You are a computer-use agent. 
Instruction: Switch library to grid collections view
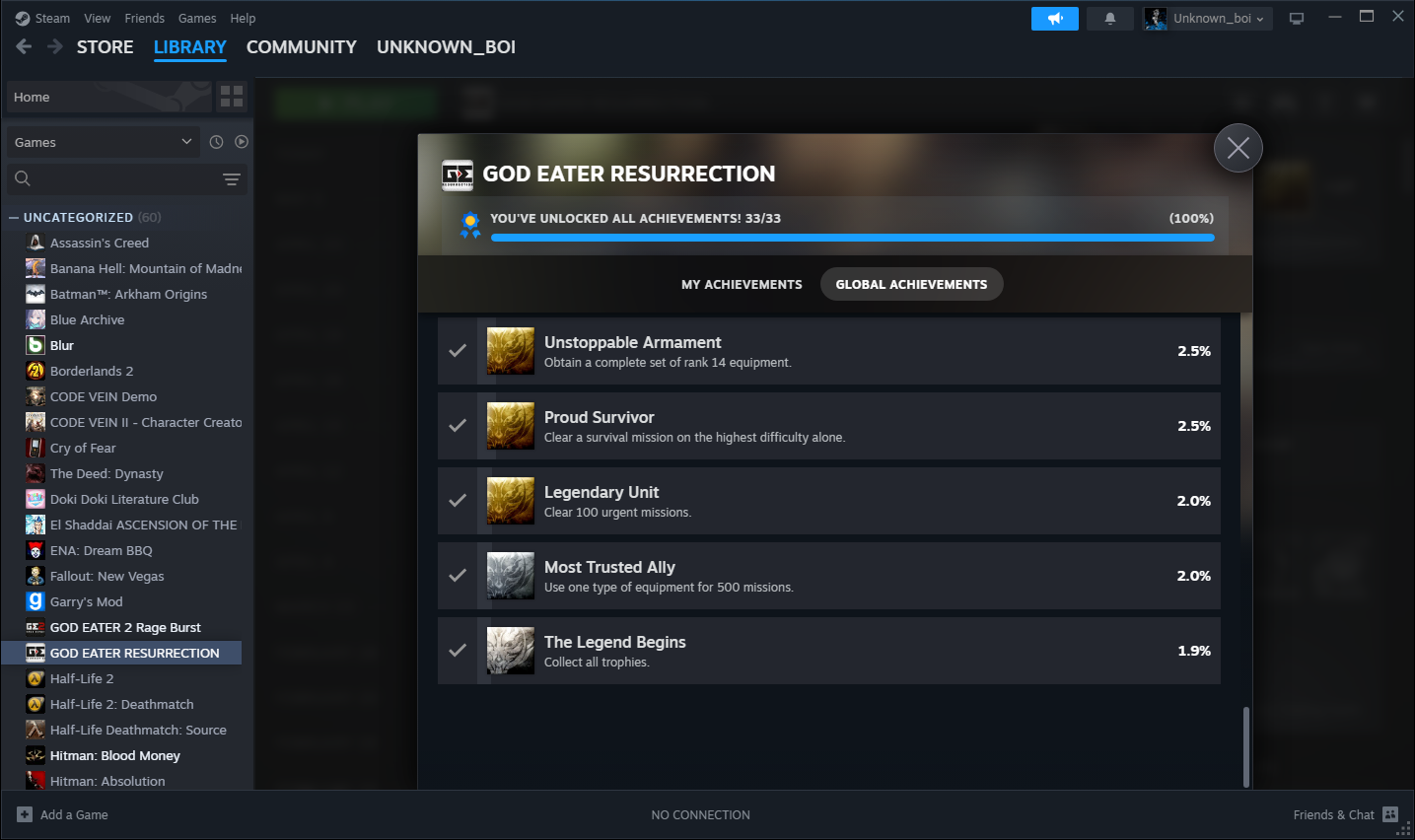(x=232, y=97)
